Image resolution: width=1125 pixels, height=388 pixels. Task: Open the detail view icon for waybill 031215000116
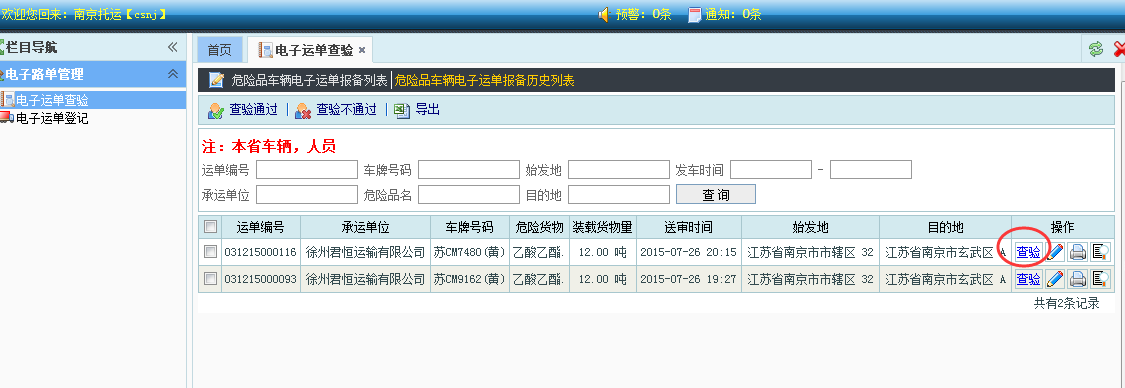pos(1101,252)
